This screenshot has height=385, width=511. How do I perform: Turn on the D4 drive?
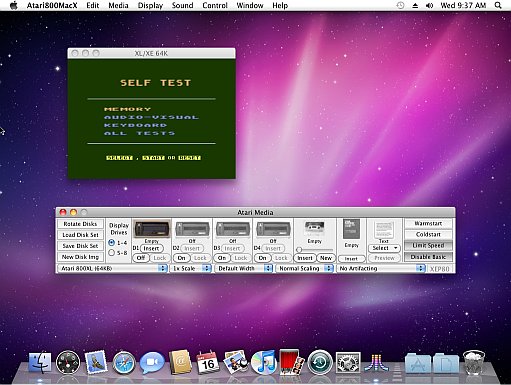[262, 258]
